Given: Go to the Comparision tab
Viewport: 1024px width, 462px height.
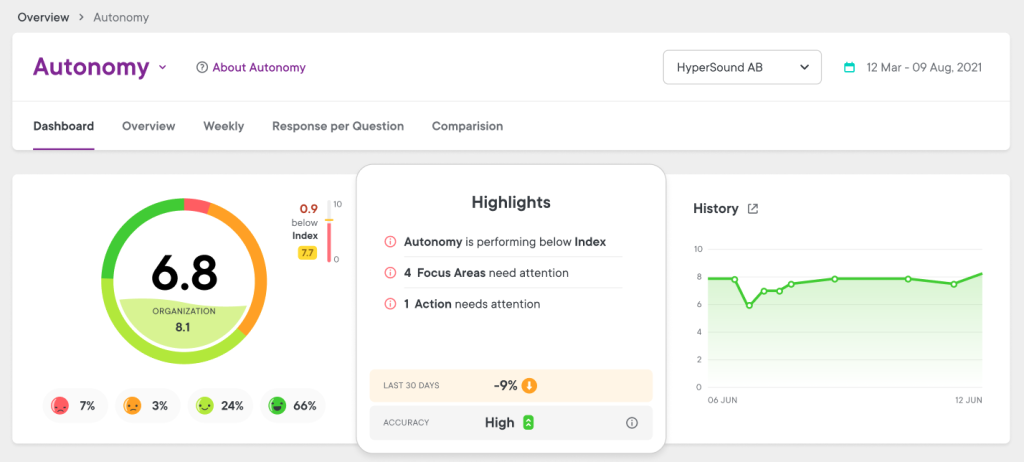Looking at the screenshot, I should [x=468, y=126].
